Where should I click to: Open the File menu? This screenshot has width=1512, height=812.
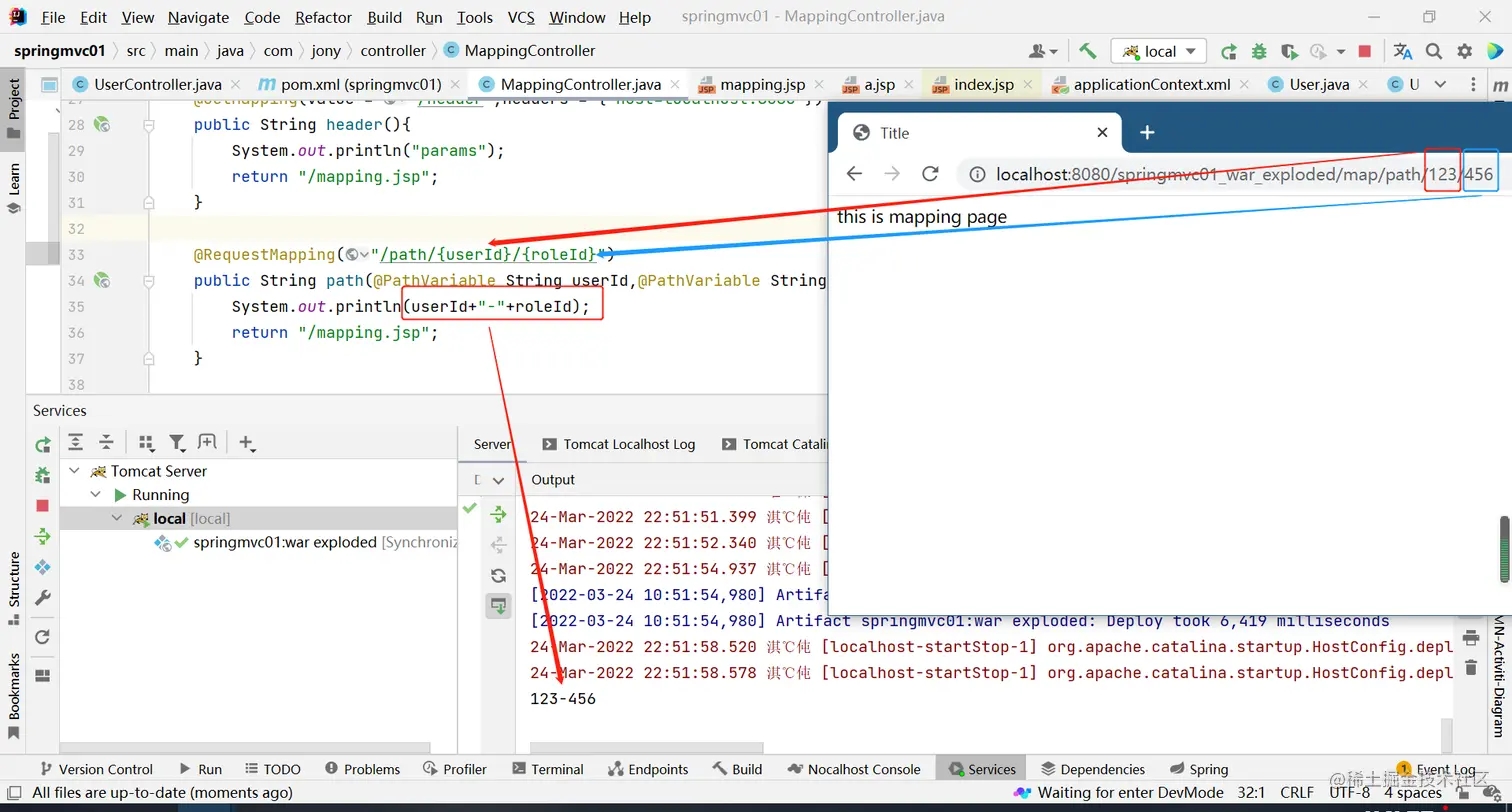pyautogui.click(x=54, y=18)
